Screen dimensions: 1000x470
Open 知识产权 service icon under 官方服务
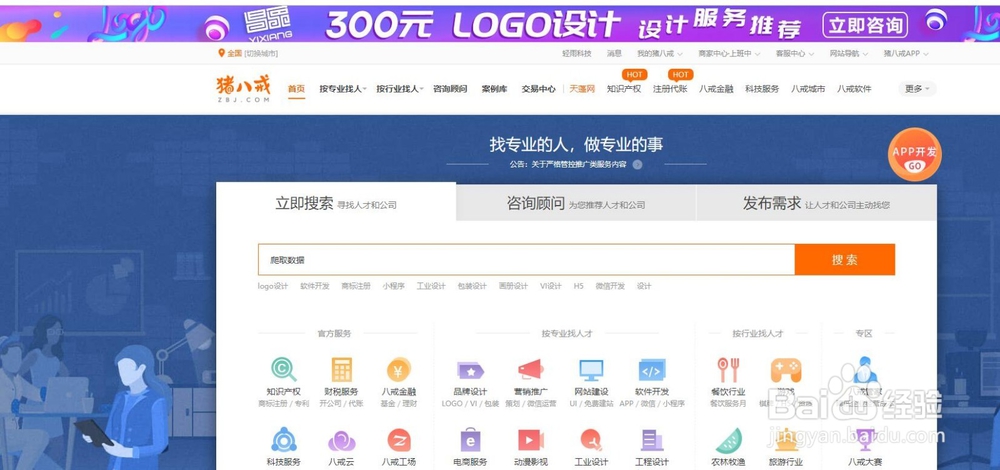point(284,369)
